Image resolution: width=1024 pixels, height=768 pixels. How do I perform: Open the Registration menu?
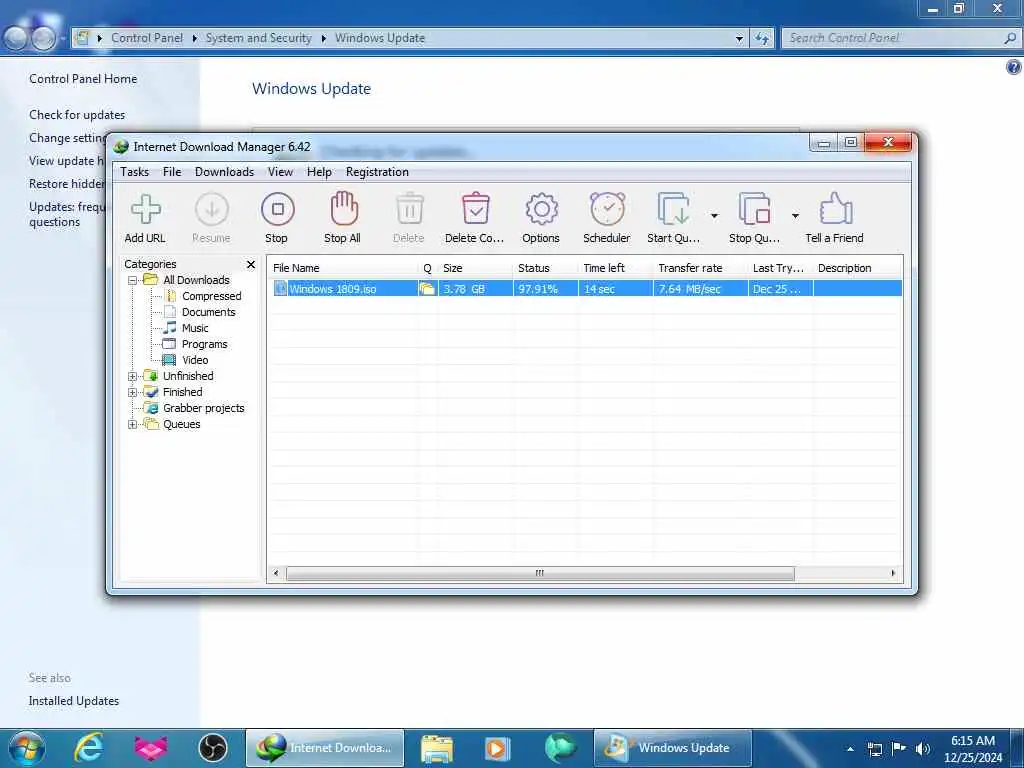(x=377, y=172)
